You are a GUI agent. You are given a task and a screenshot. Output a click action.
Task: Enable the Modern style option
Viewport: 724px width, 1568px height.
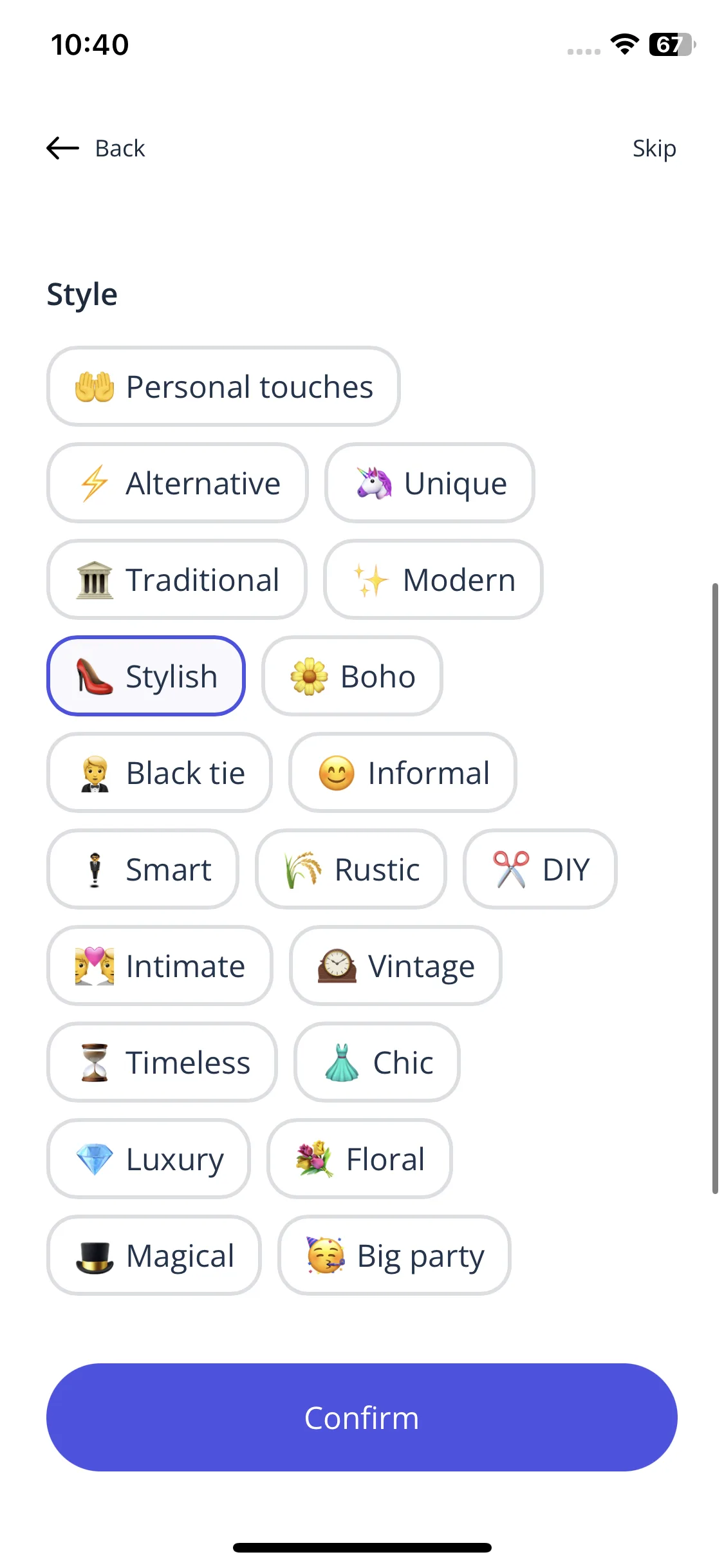pos(433,579)
